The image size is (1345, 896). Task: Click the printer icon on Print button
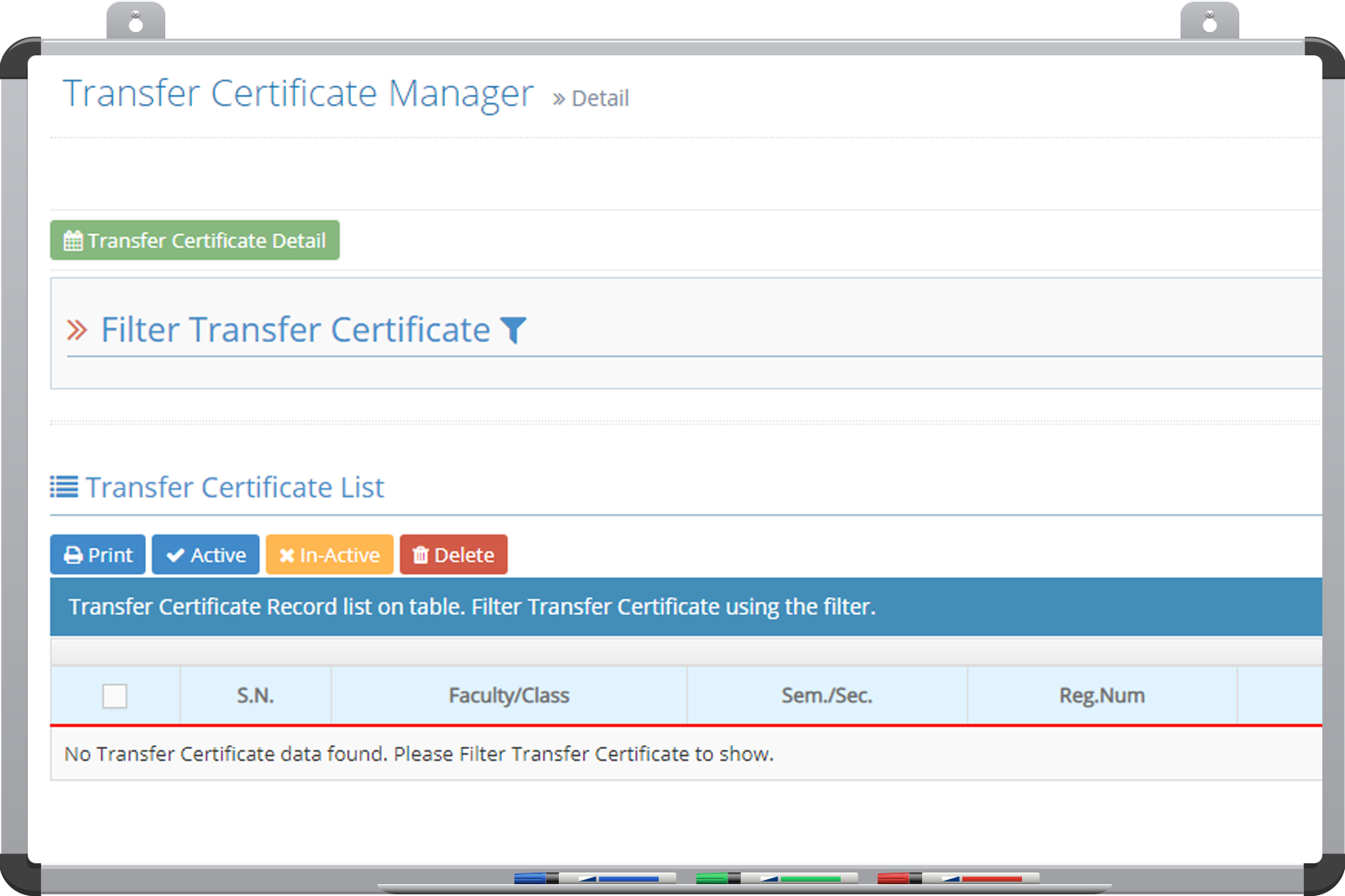pos(73,555)
